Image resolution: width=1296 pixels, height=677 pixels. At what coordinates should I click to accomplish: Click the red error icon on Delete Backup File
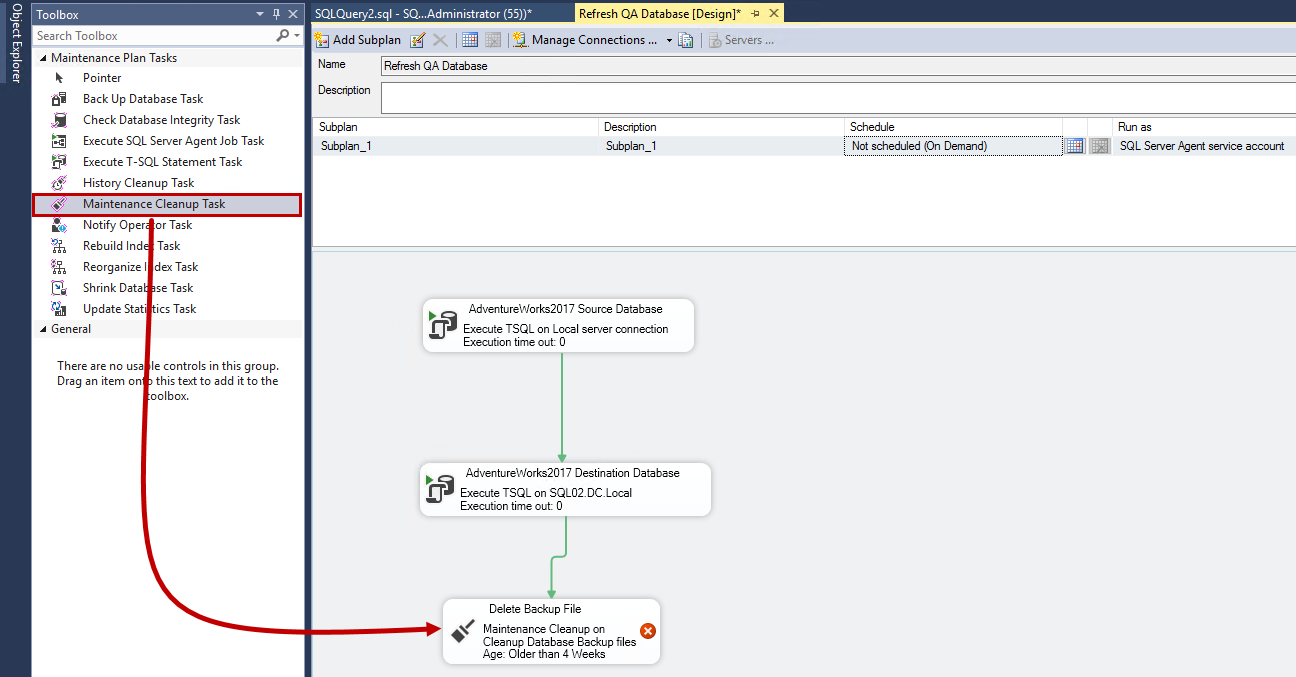tap(647, 631)
